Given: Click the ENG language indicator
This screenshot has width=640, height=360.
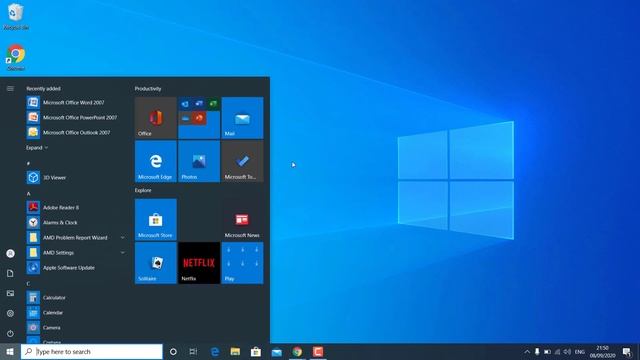Looking at the screenshot, I should pyautogui.click(x=580, y=351).
